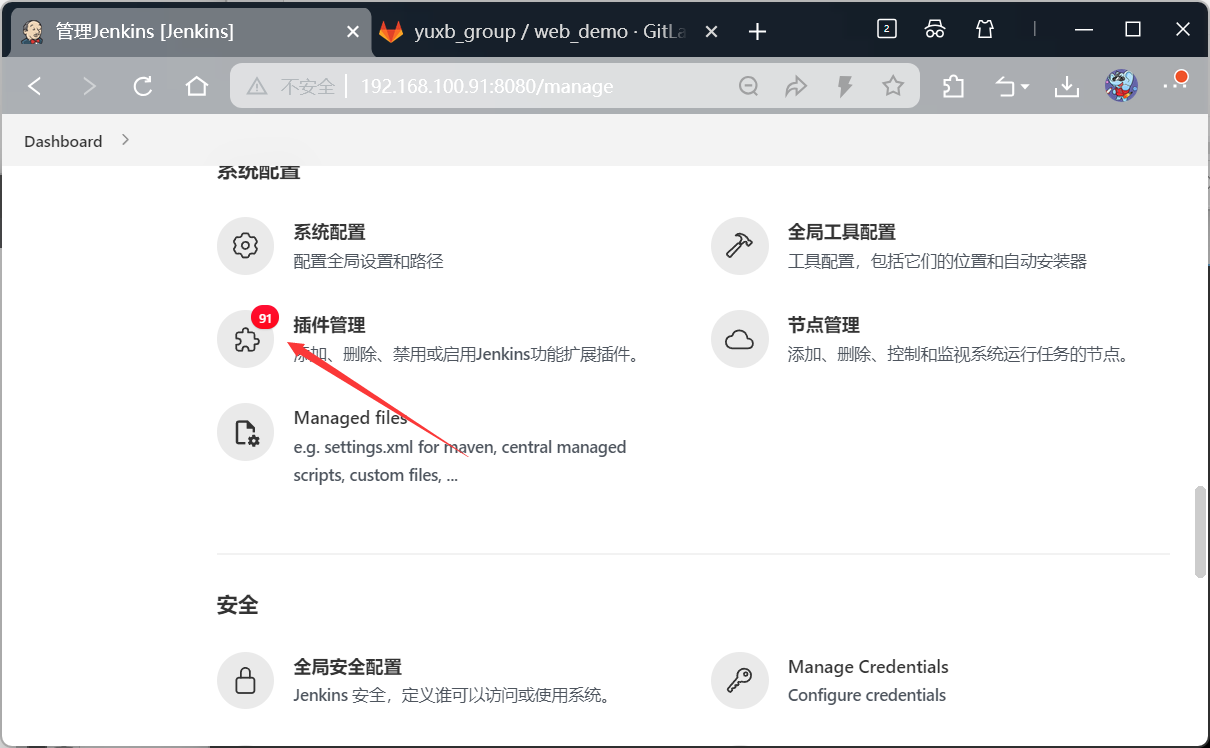Reload the Jenkins page

pos(143,87)
